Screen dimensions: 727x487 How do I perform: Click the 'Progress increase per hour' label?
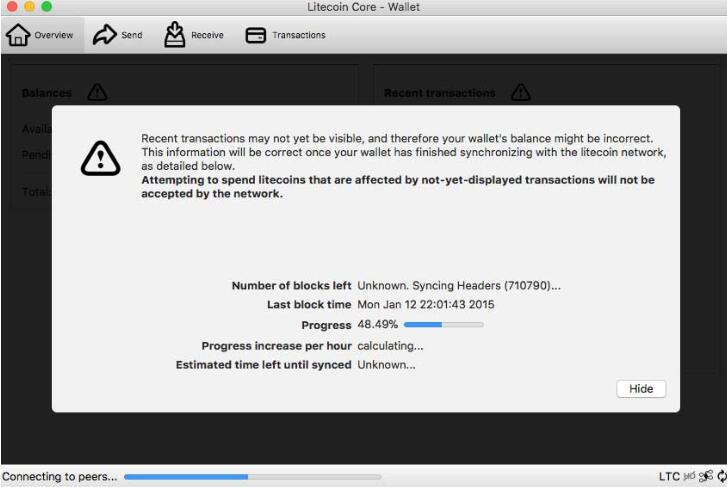pyautogui.click(x=276, y=346)
